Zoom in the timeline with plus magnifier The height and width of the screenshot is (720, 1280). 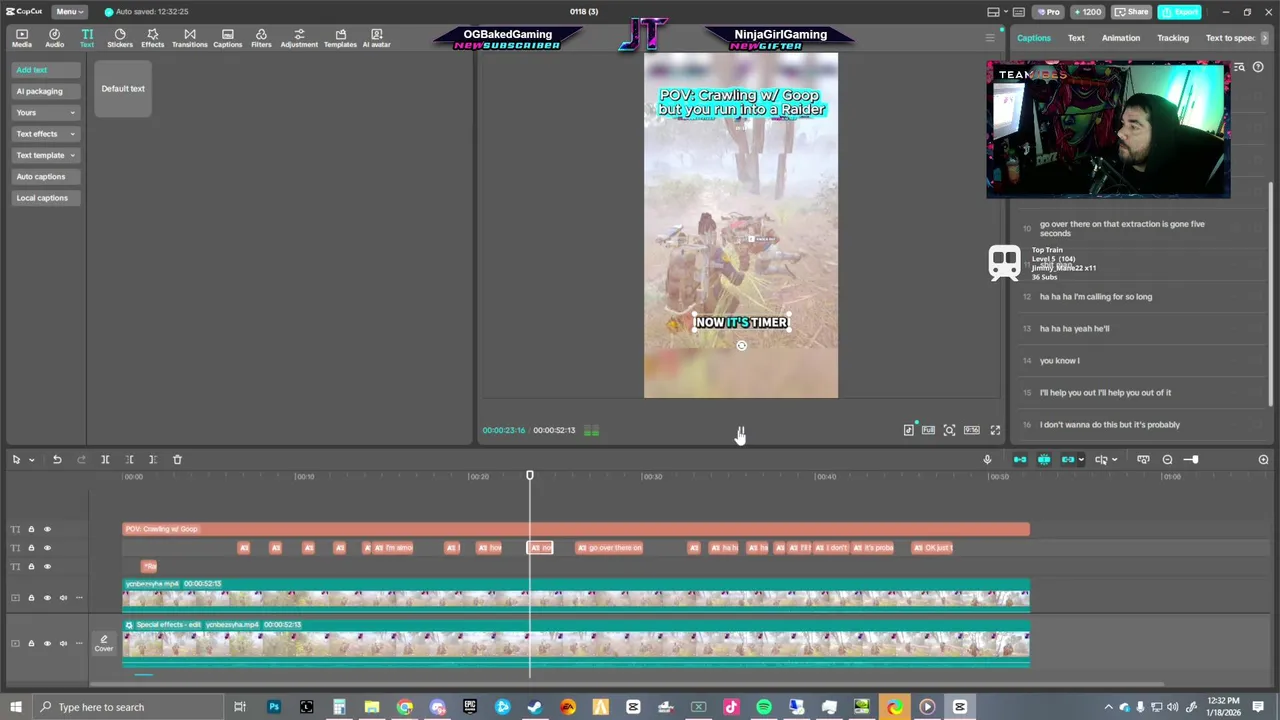click(x=1263, y=459)
